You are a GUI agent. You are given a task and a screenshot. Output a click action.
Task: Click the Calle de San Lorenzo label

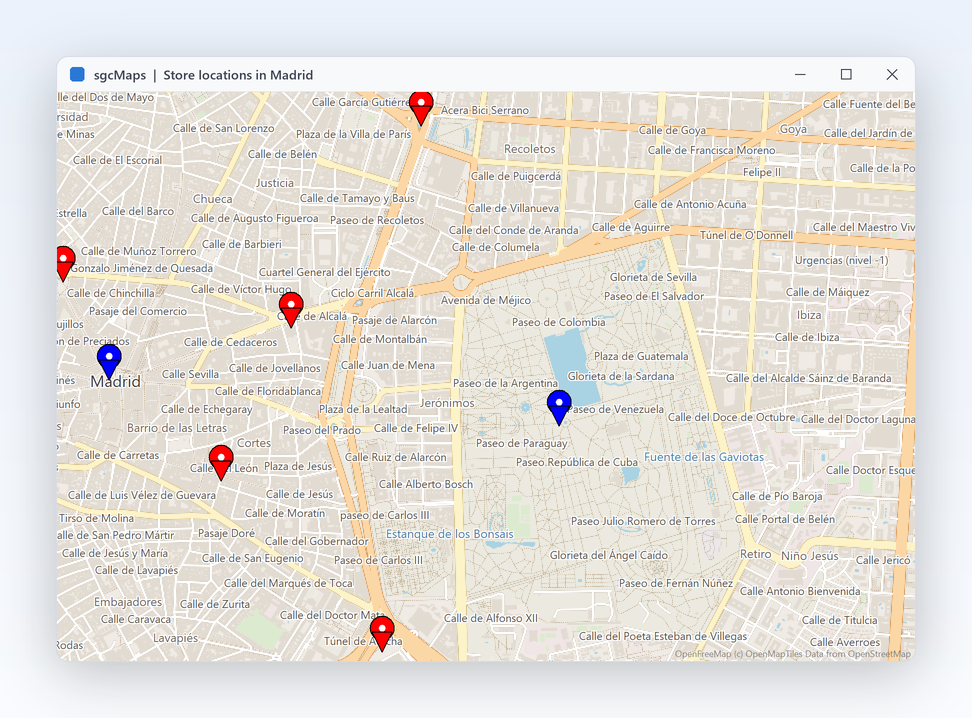click(x=223, y=128)
